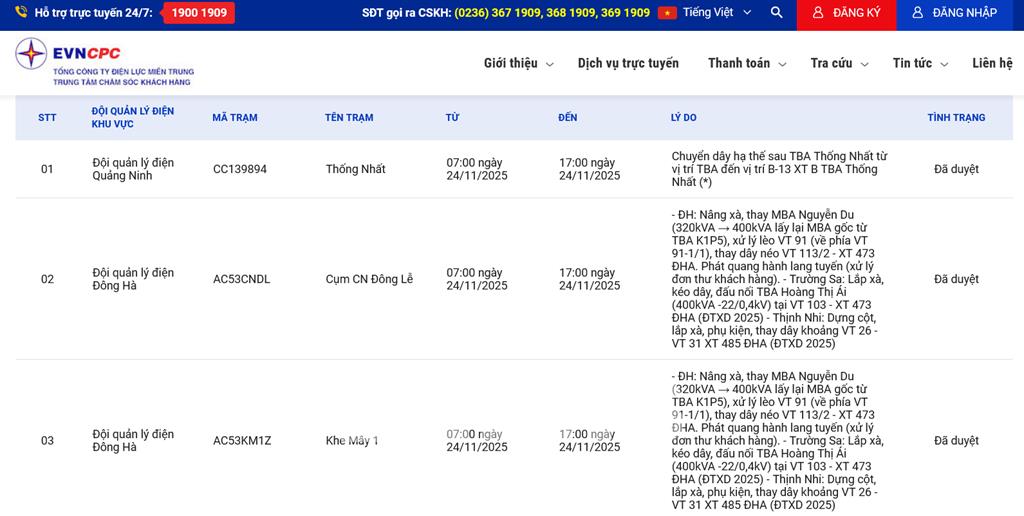Open search with the magnifier icon
Viewport: 1024px width, 516px height.
[x=776, y=13]
